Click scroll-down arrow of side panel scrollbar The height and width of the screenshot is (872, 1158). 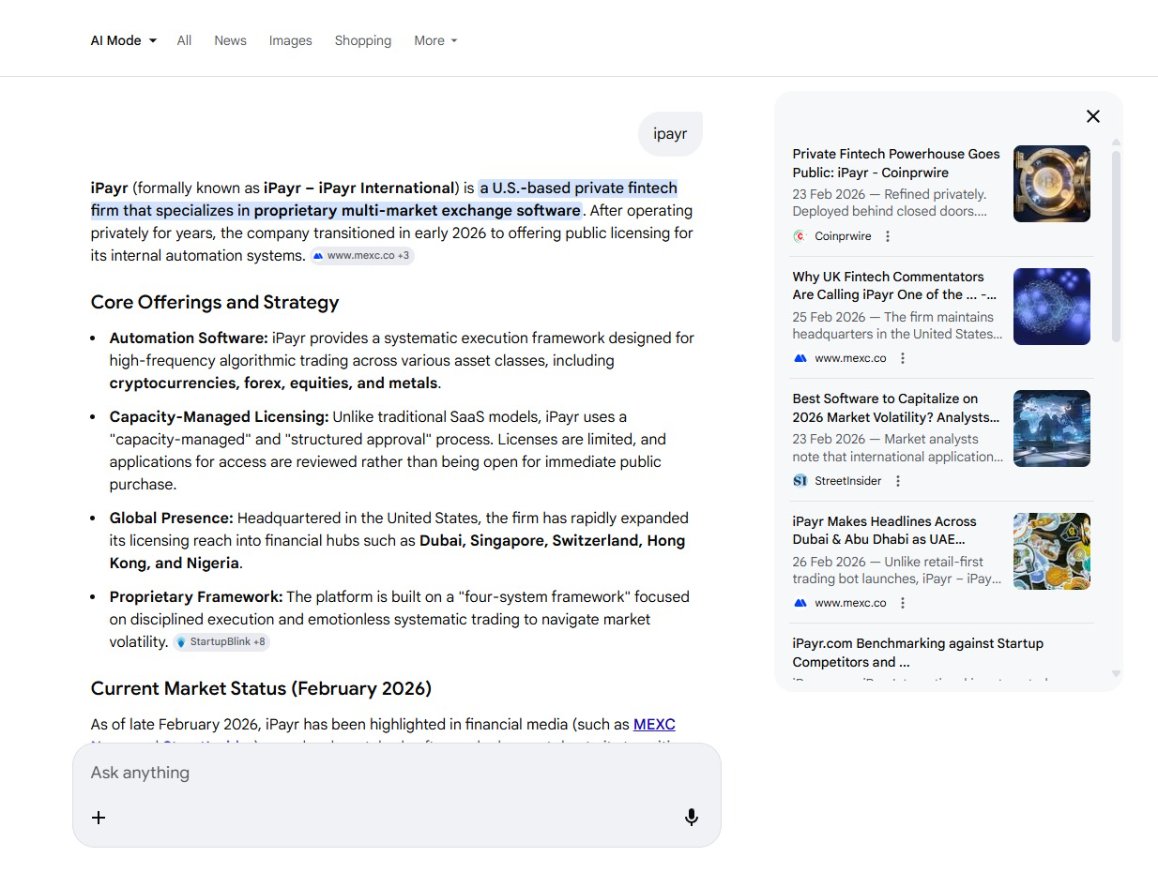point(1116,673)
